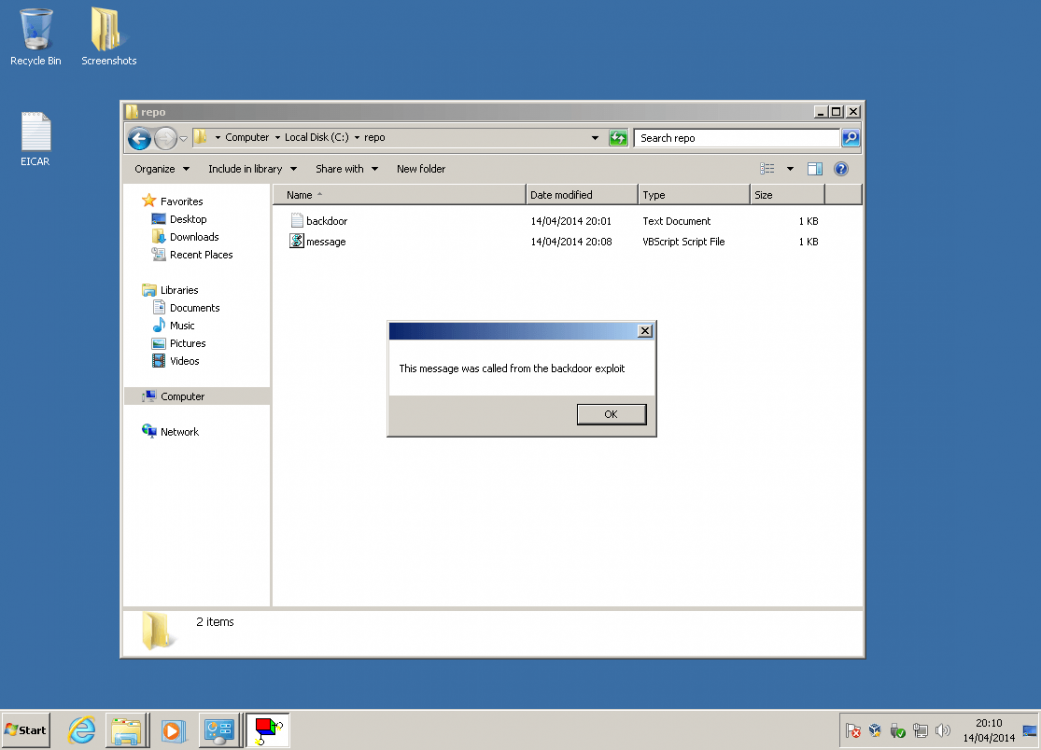Screen dimensions: 1041x750
Task: Select Libraries in navigation pane
Action: pos(170,290)
